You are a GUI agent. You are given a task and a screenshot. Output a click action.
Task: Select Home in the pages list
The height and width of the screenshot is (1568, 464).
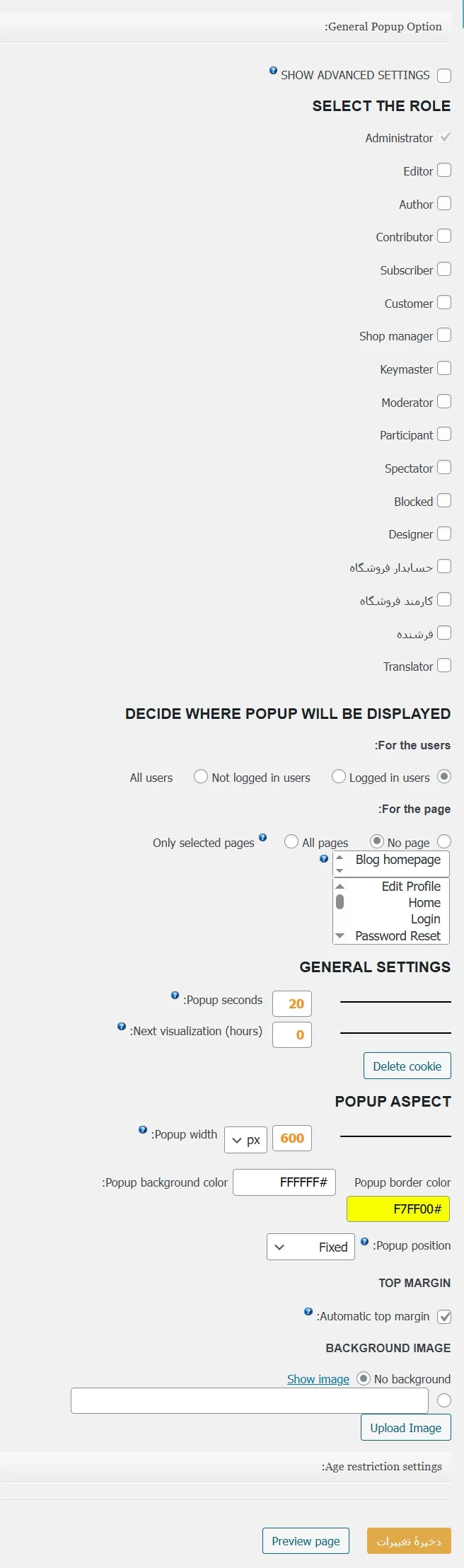(422, 902)
